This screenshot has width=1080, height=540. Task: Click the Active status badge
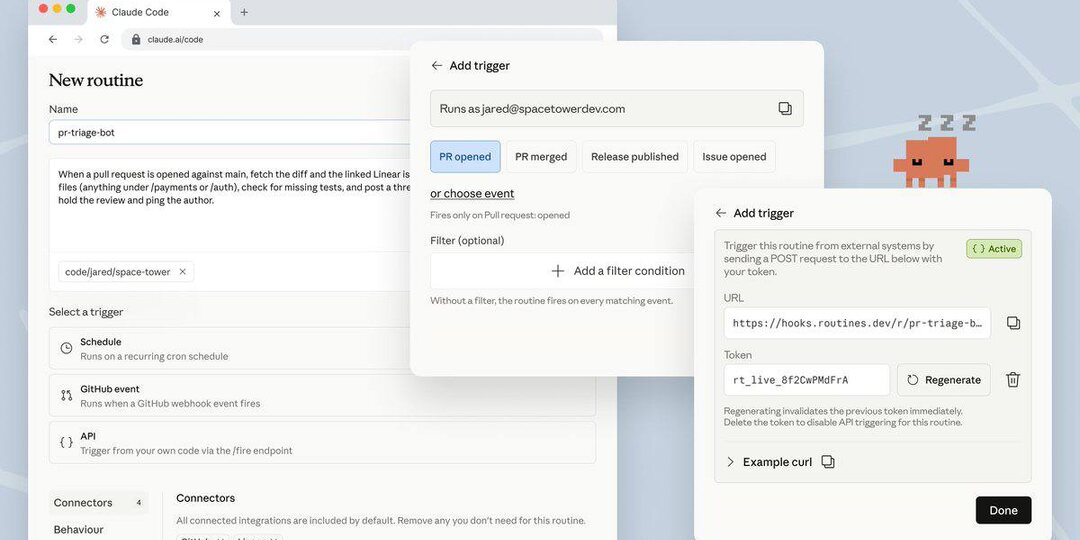click(x=994, y=249)
